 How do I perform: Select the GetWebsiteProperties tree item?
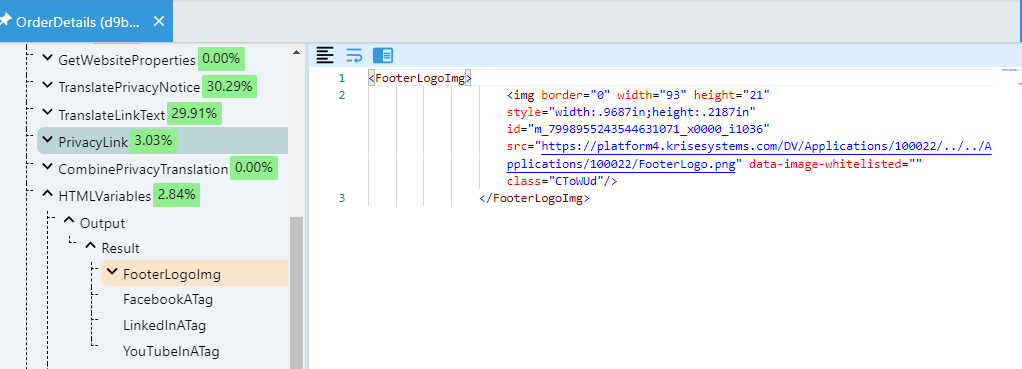tap(126, 60)
